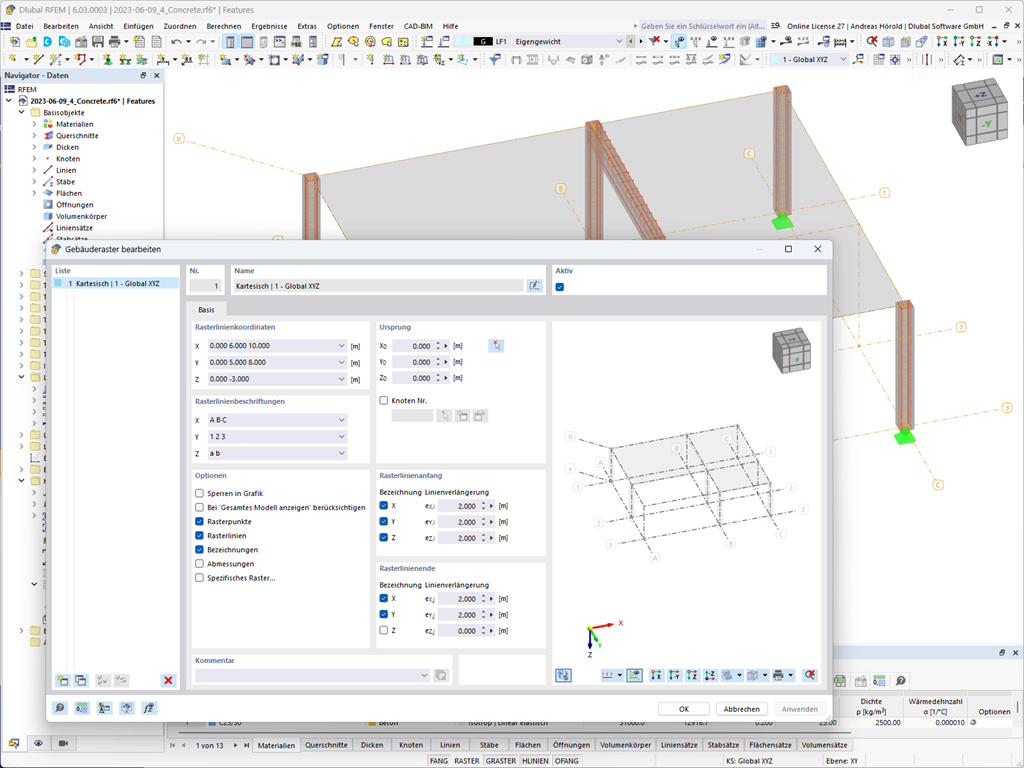This screenshot has height=768, width=1024.
Task: Click grid list item color swatch Kartesisch
Action: [x=58, y=283]
